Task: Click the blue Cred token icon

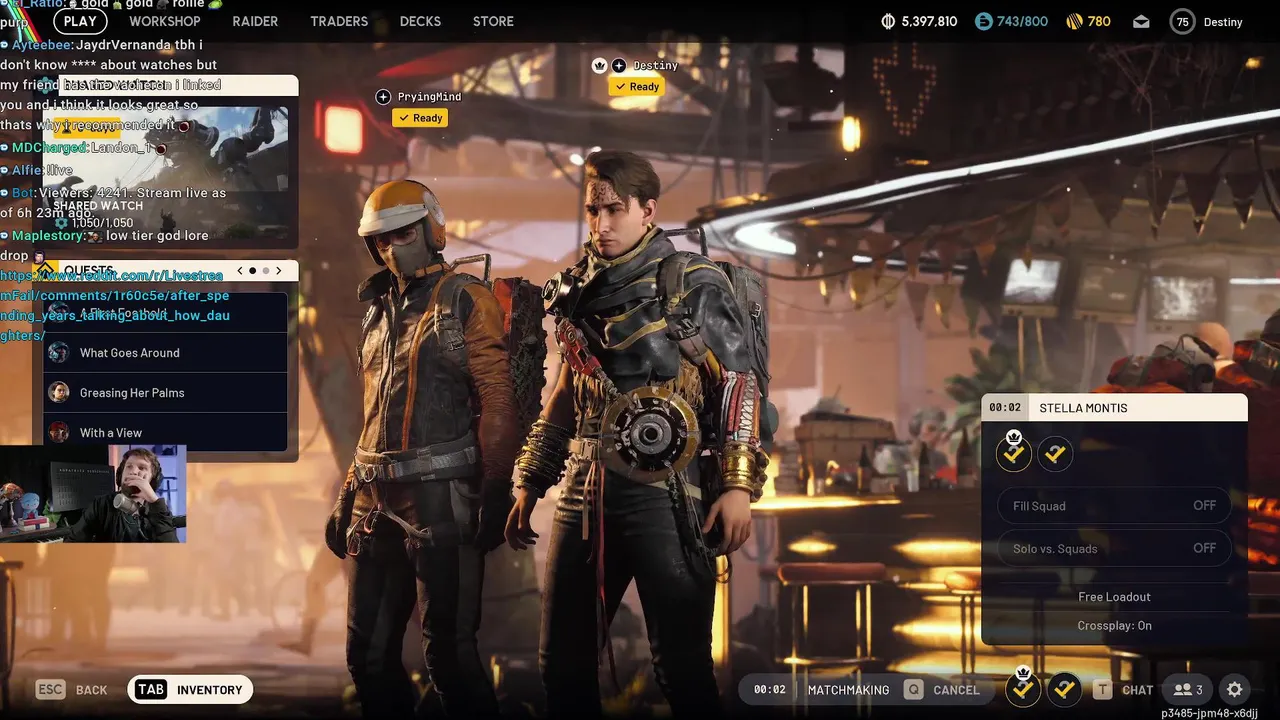Action: (x=984, y=21)
